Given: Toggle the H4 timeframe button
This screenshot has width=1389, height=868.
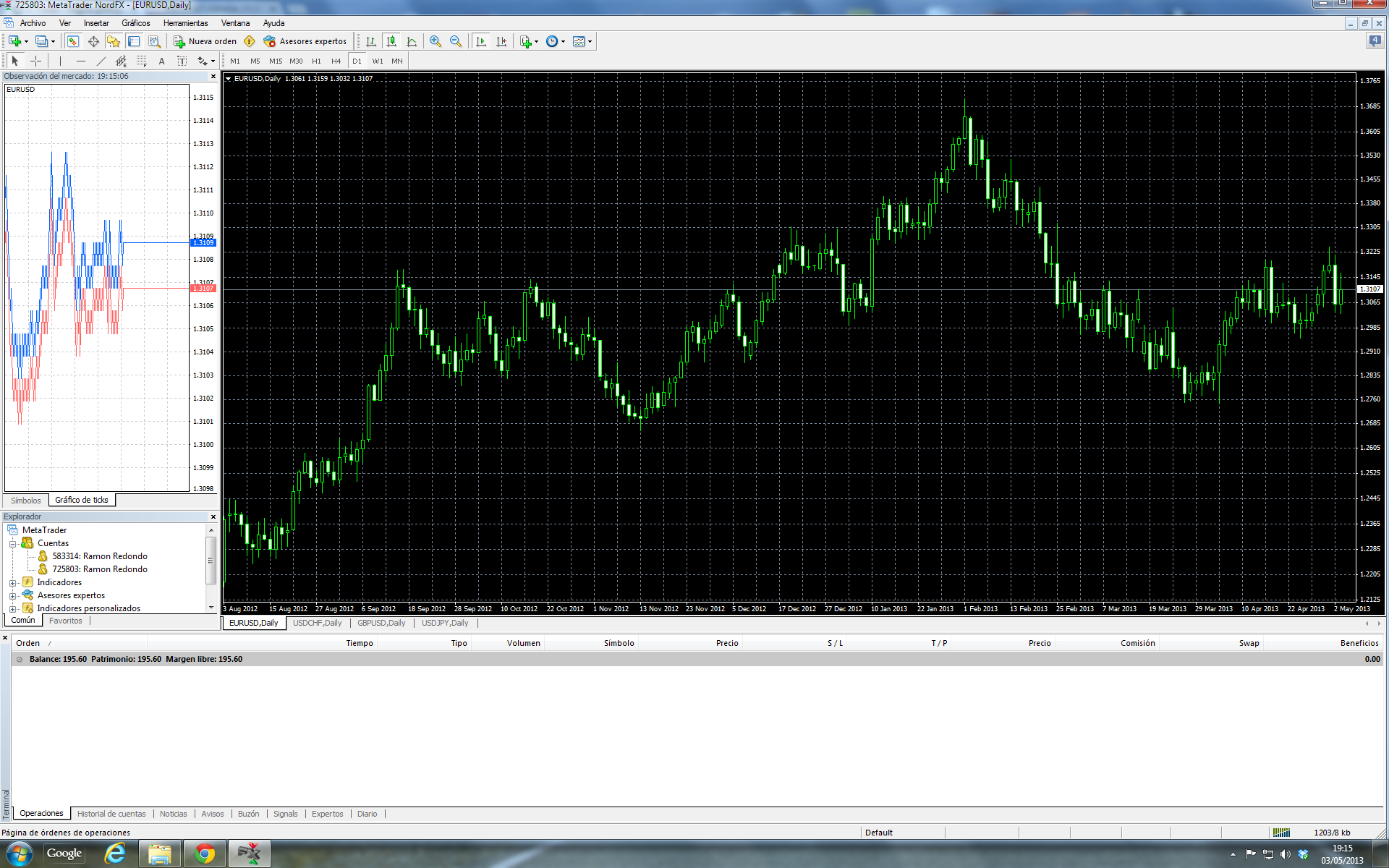Looking at the screenshot, I should click(336, 61).
